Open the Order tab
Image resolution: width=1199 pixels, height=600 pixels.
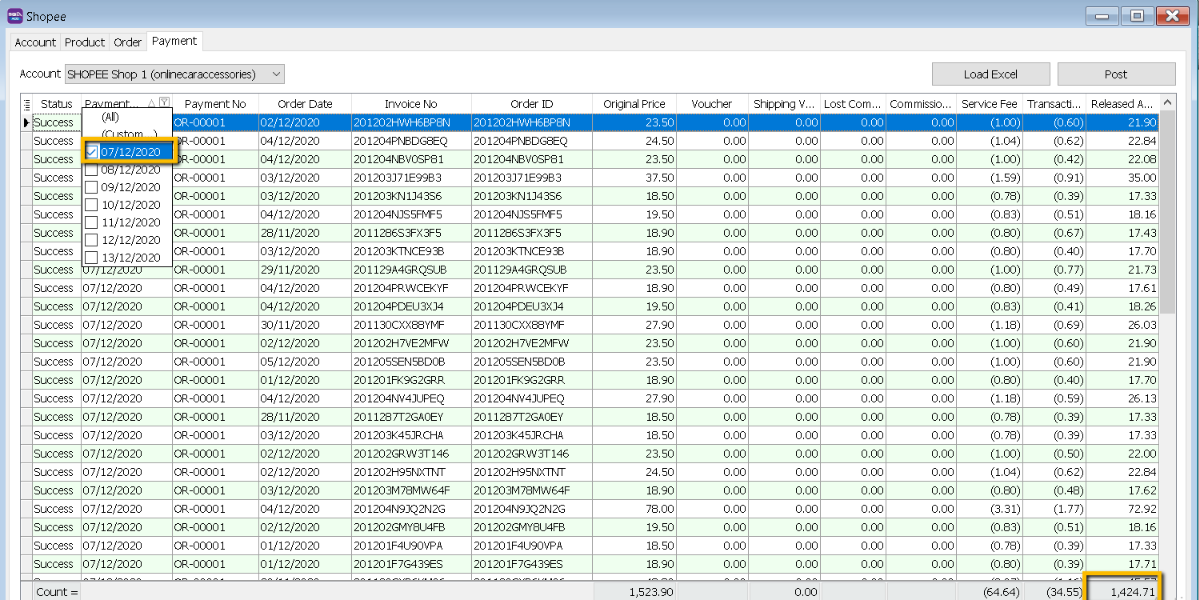tap(127, 43)
